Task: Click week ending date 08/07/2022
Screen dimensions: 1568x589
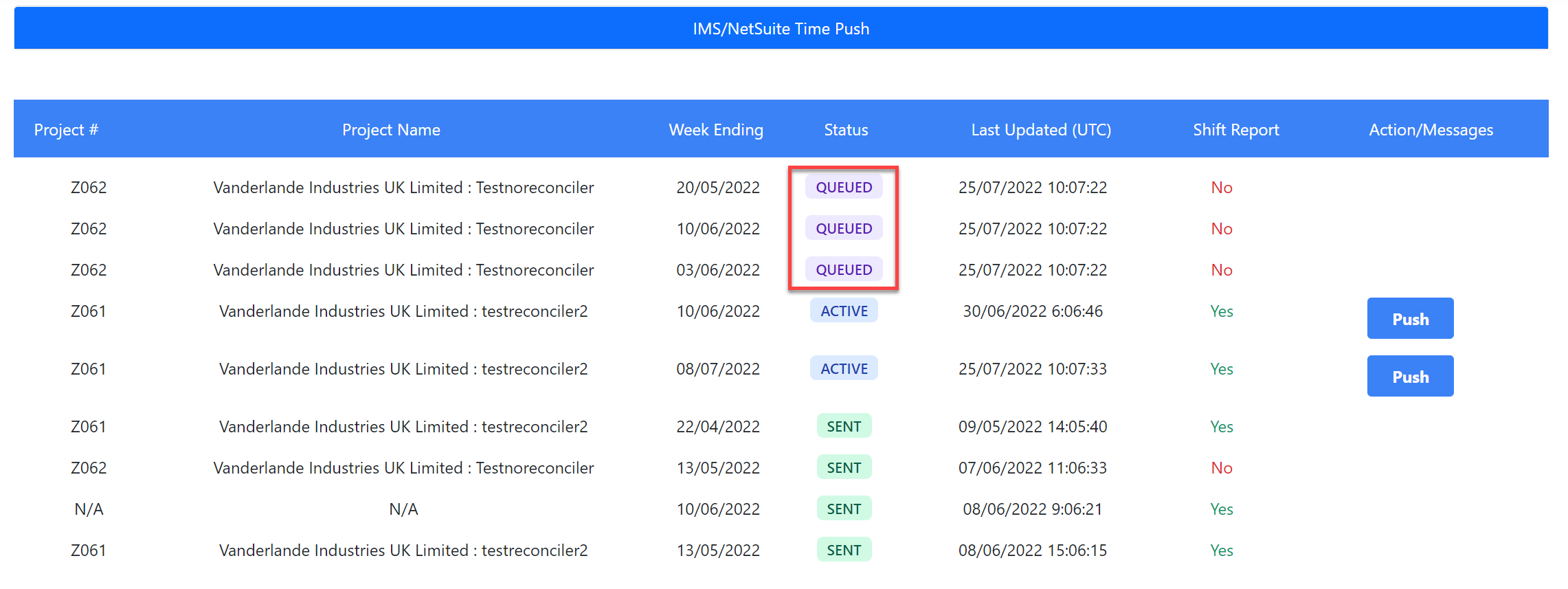Action: click(x=718, y=369)
